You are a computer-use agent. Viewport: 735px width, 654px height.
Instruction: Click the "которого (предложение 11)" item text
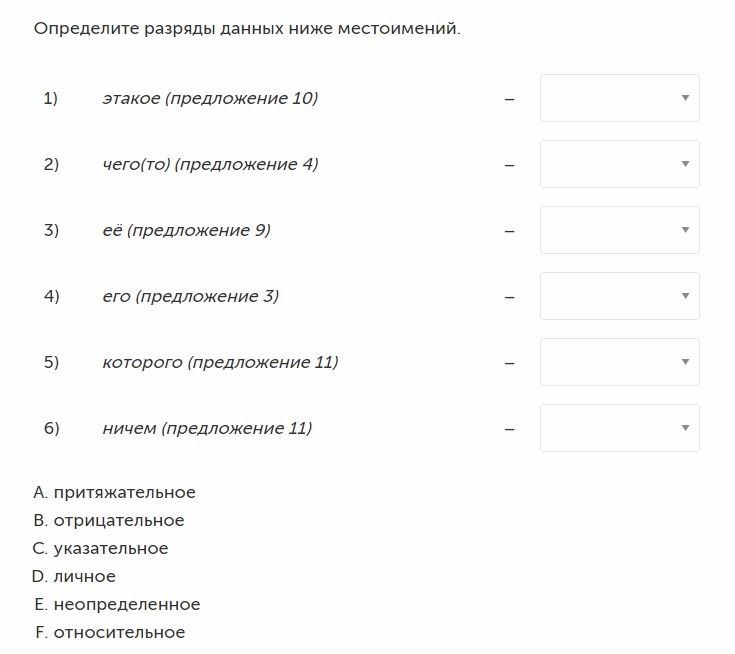coord(220,362)
